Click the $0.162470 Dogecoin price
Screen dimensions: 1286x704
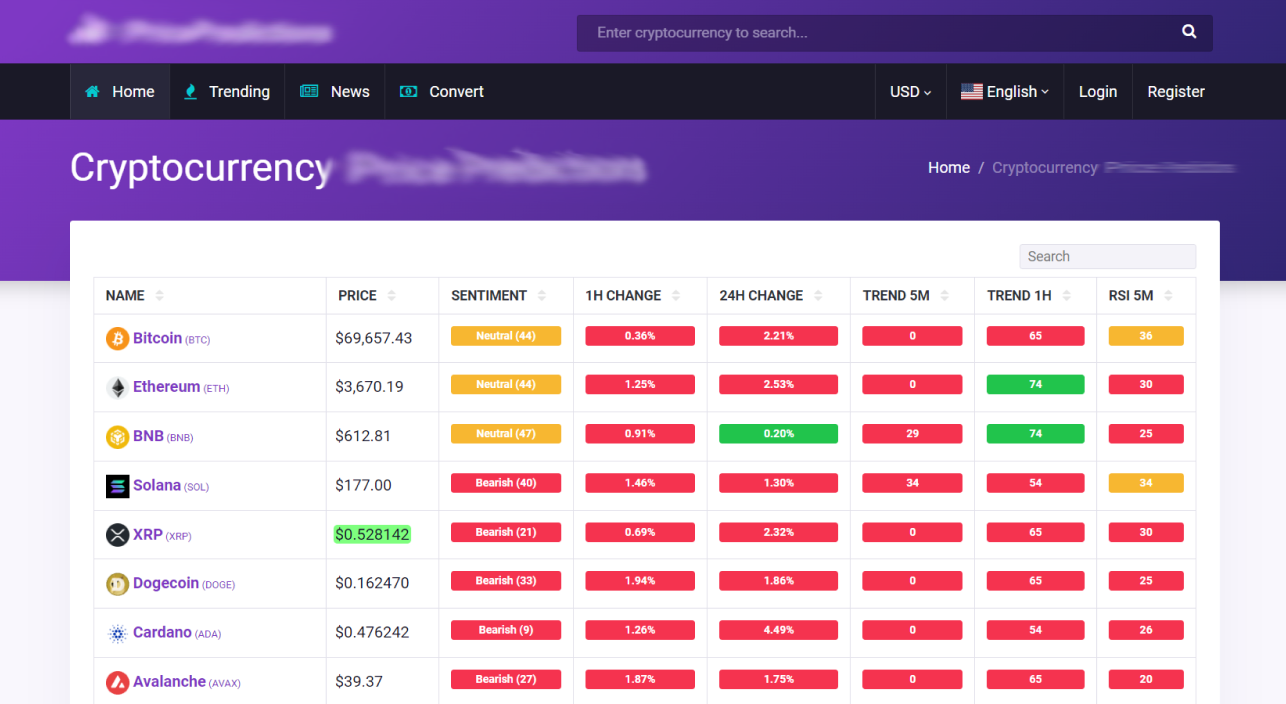click(x=372, y=583)
